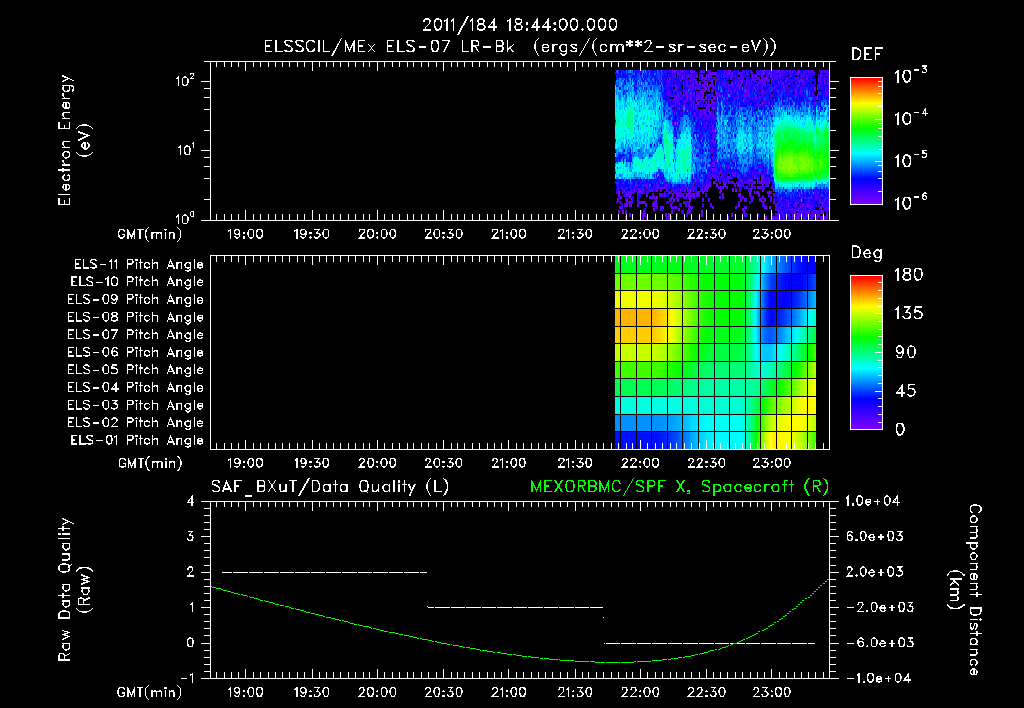1024x708 pixels.
Task: Select the ELS-10 Pitch Angle row label
Action: pos(137,282)
